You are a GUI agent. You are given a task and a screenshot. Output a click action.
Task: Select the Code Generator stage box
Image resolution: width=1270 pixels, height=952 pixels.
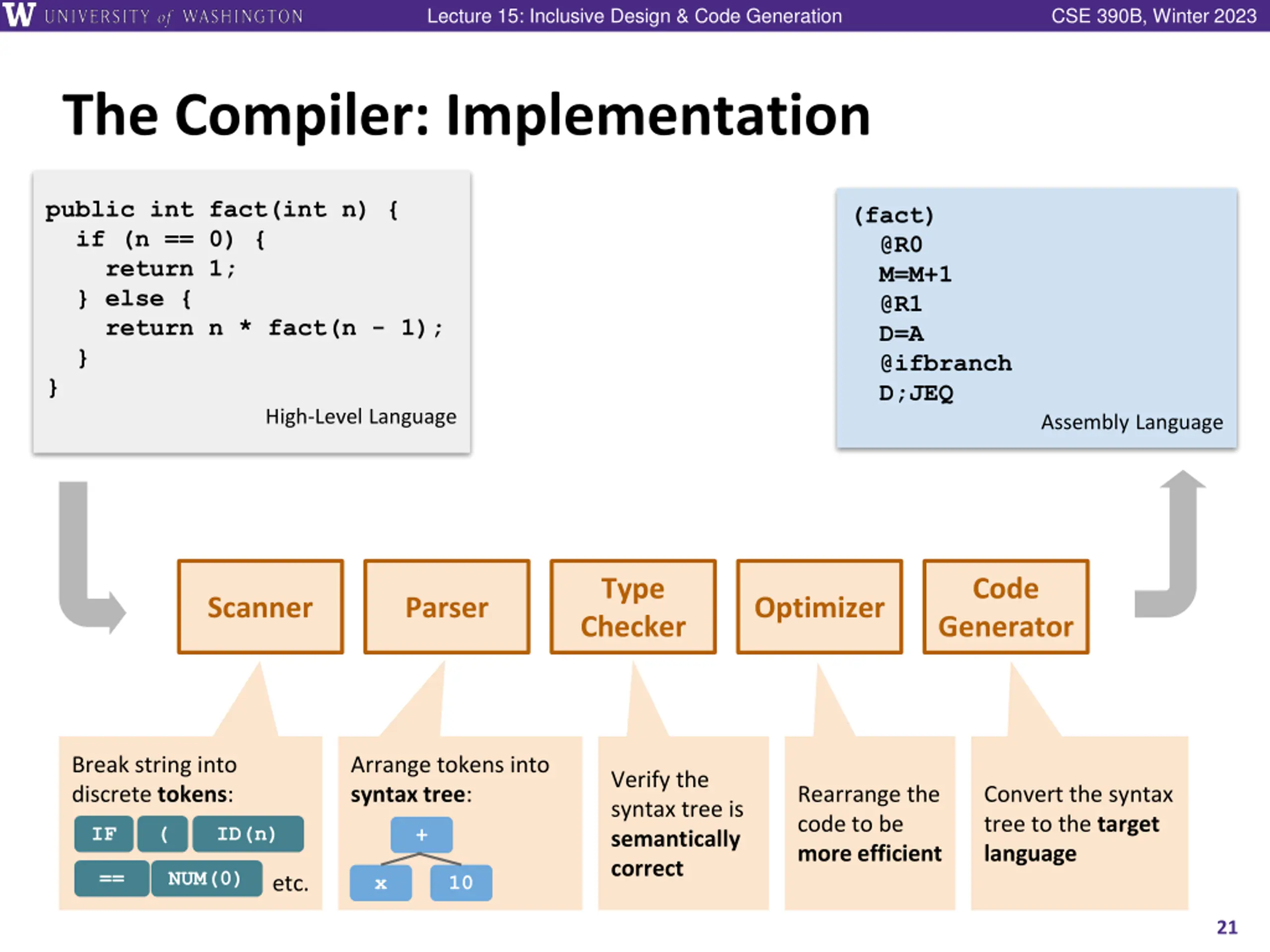click(x=1006, y=606)
